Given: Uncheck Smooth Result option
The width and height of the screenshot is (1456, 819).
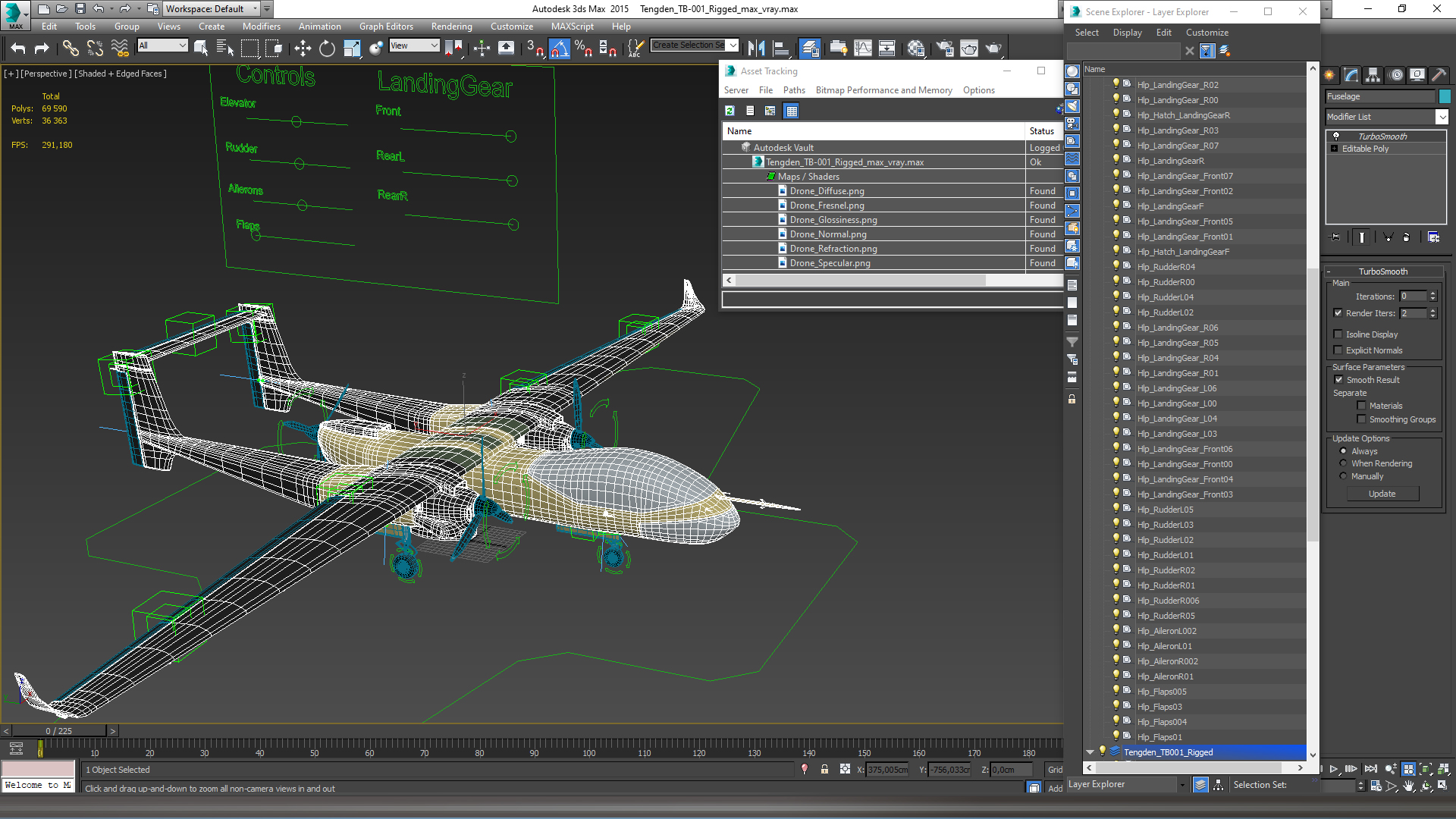Looking at the screenshot, I should click(1338, 380).
